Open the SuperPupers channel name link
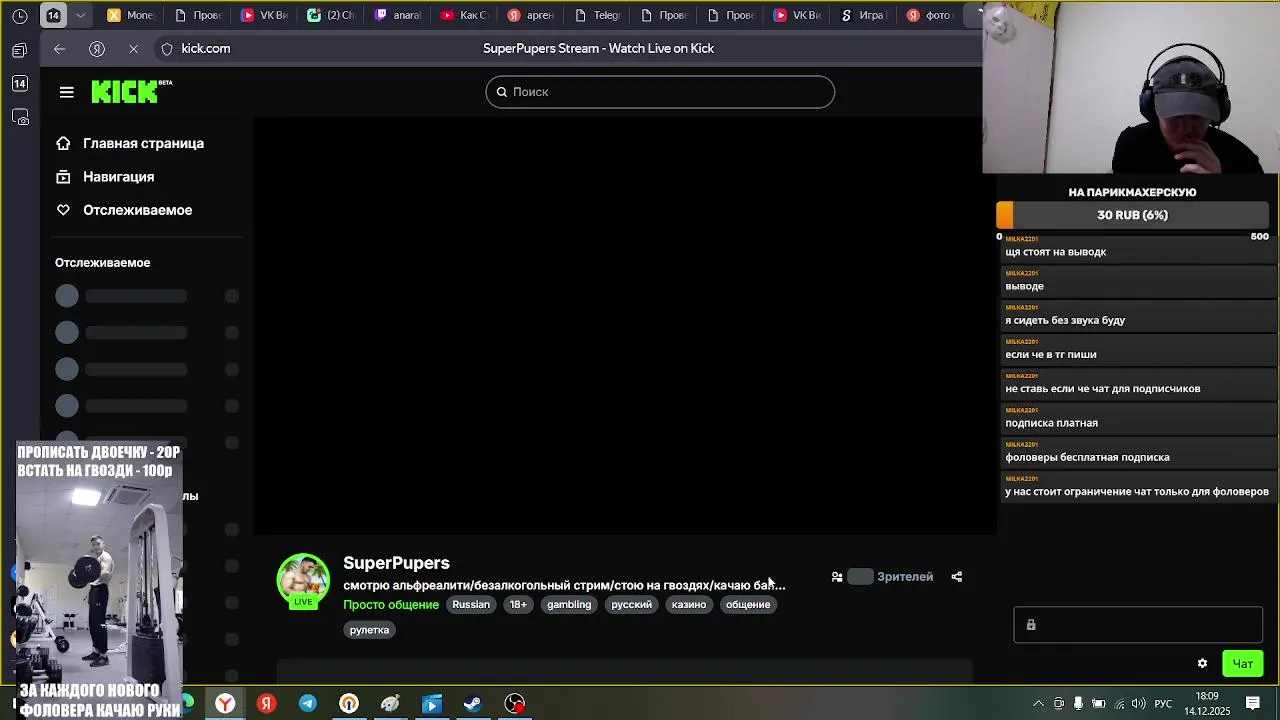Screen dimensions: 1280x720 tap(396, 563)
